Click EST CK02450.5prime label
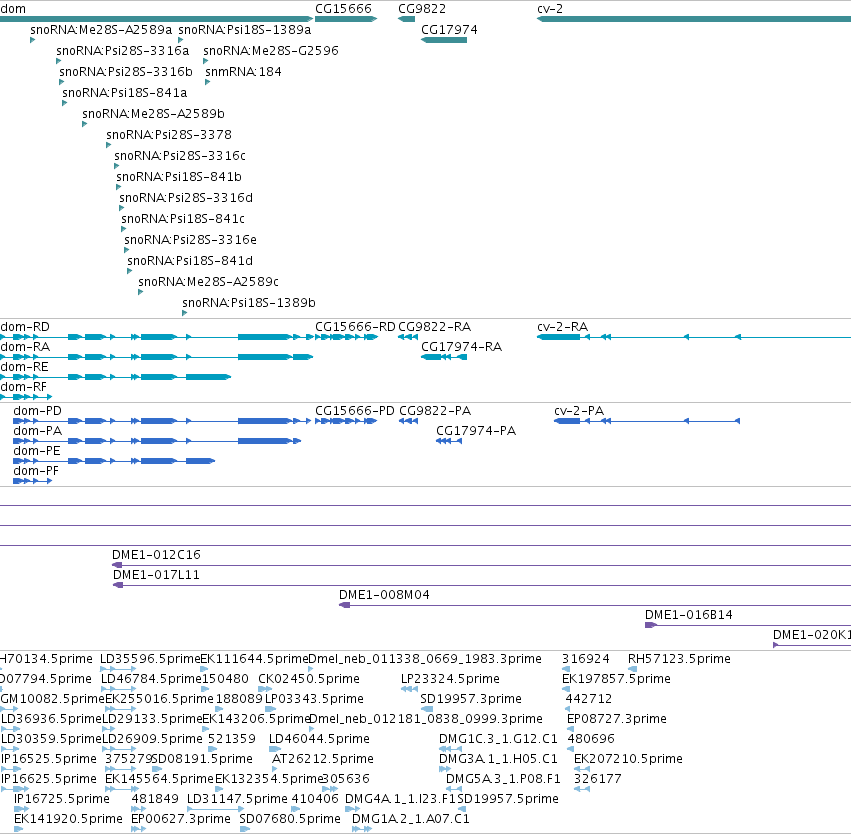This screenshot has width=851, height=834. pyautogui.click(x=309, y=679)
